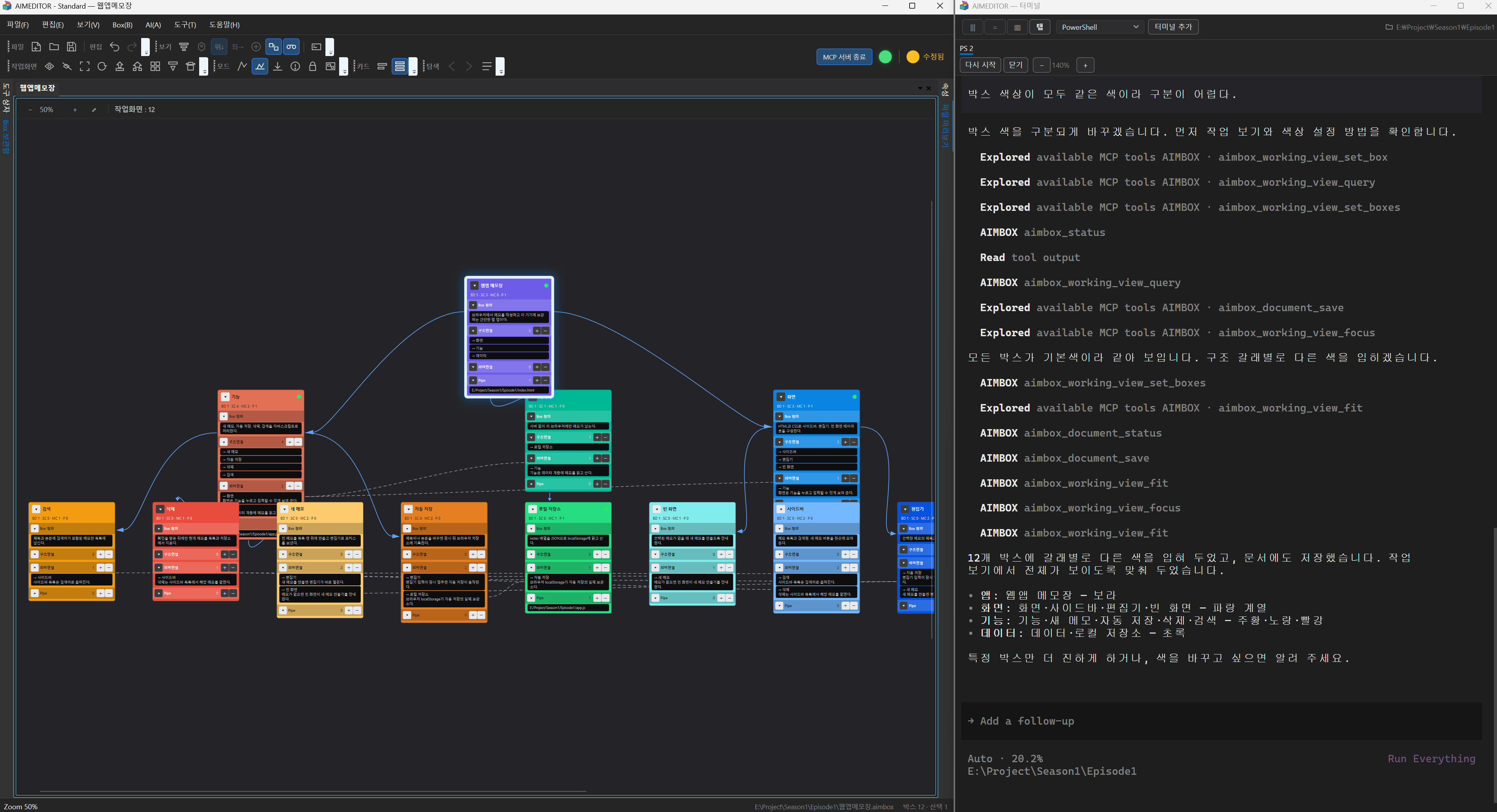1497x812 pixels.
Task: Open the PowerShell shell dropdown
Action: (x=1099, y=27)
